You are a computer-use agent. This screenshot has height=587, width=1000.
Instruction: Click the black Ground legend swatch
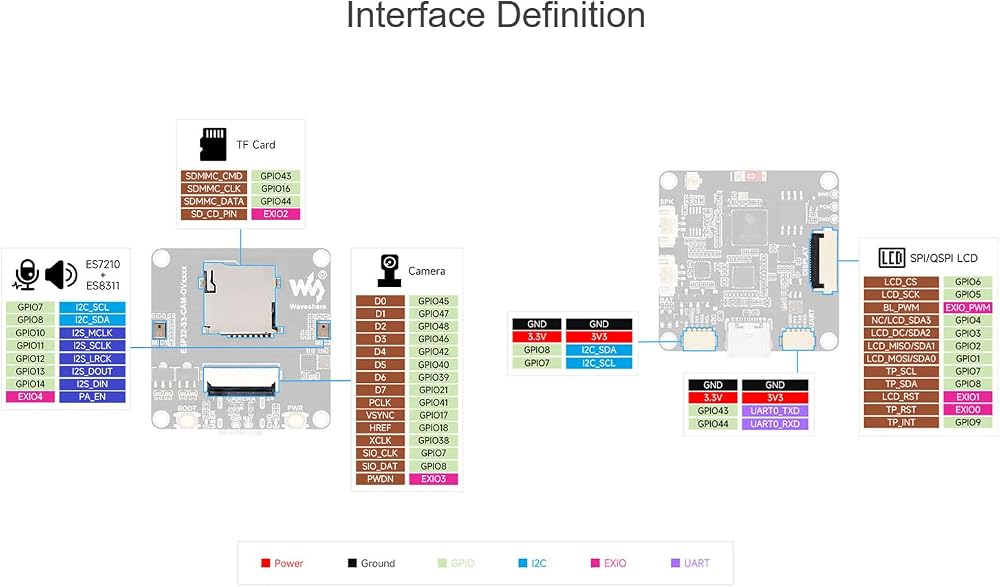352,563
